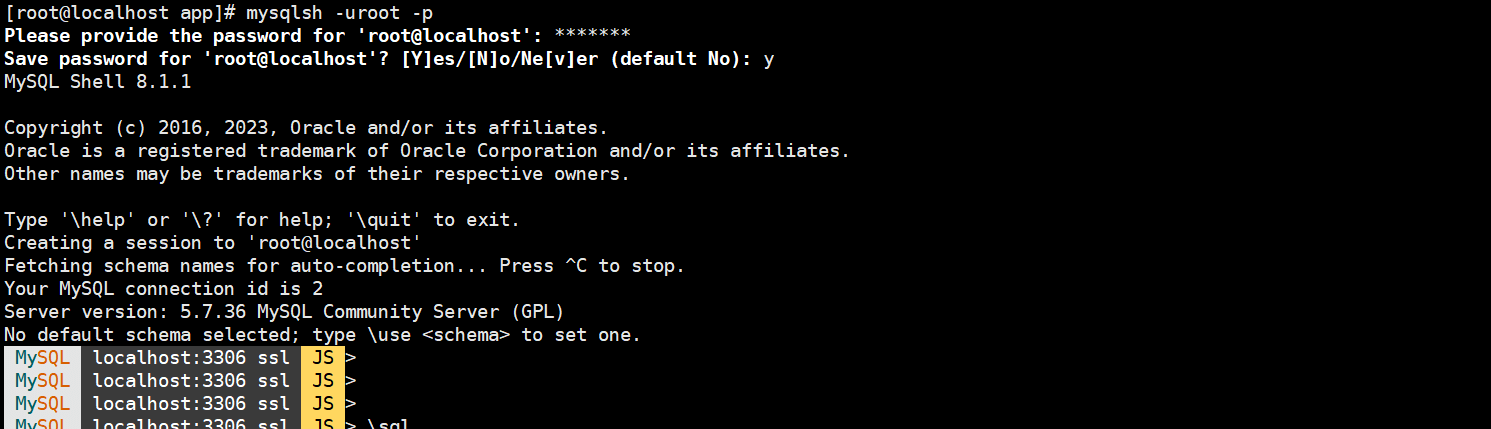Click the mysqlsh -uroot -p command text
1491x429 pixels.
pyautogui.click(x=335, y=13)
